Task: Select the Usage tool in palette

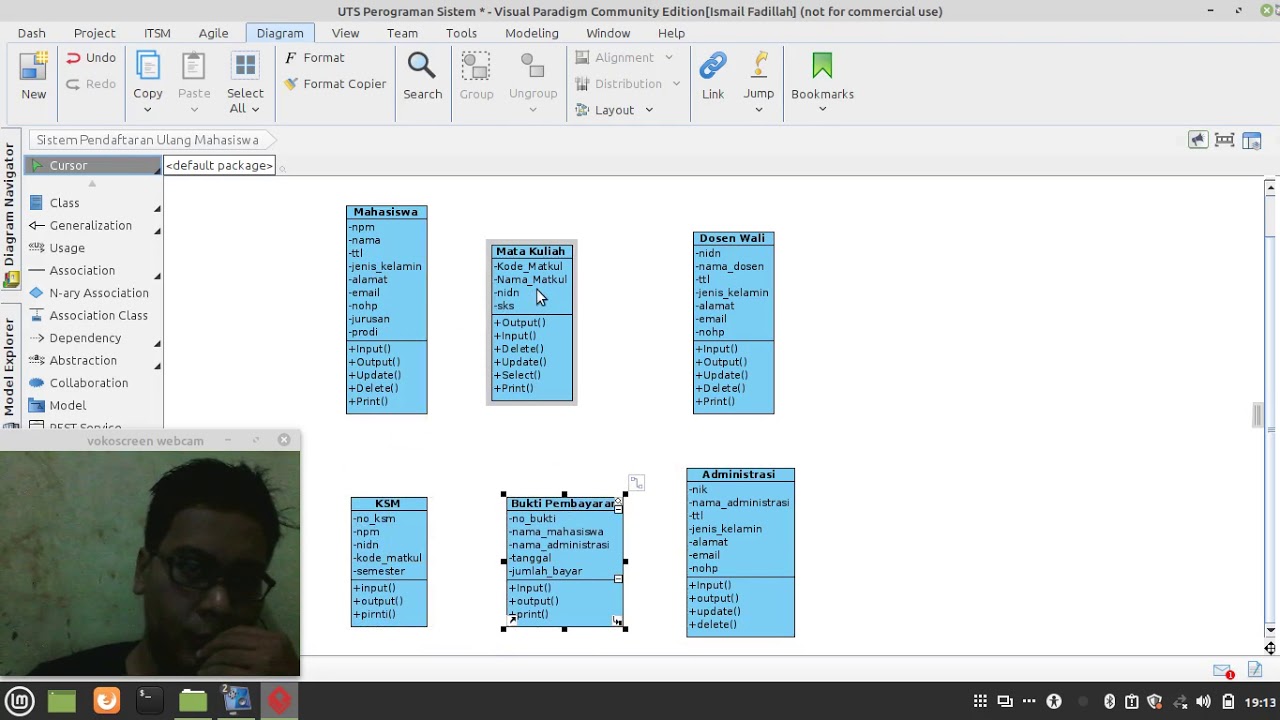Action: [x=67, y=248]
